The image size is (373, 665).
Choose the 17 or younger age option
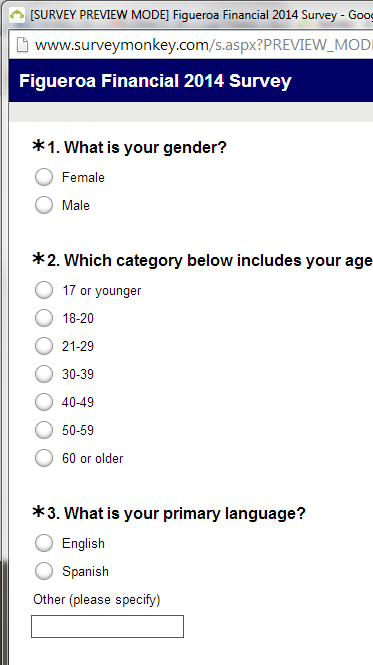pyautogui.click(x=44, y=291)
